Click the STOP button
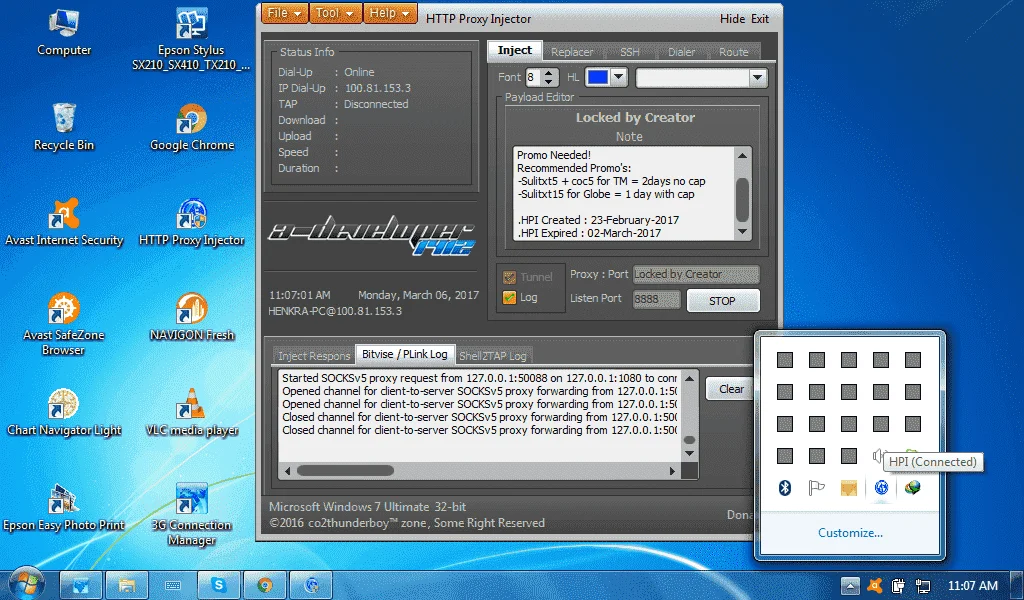 coord(723,301)
